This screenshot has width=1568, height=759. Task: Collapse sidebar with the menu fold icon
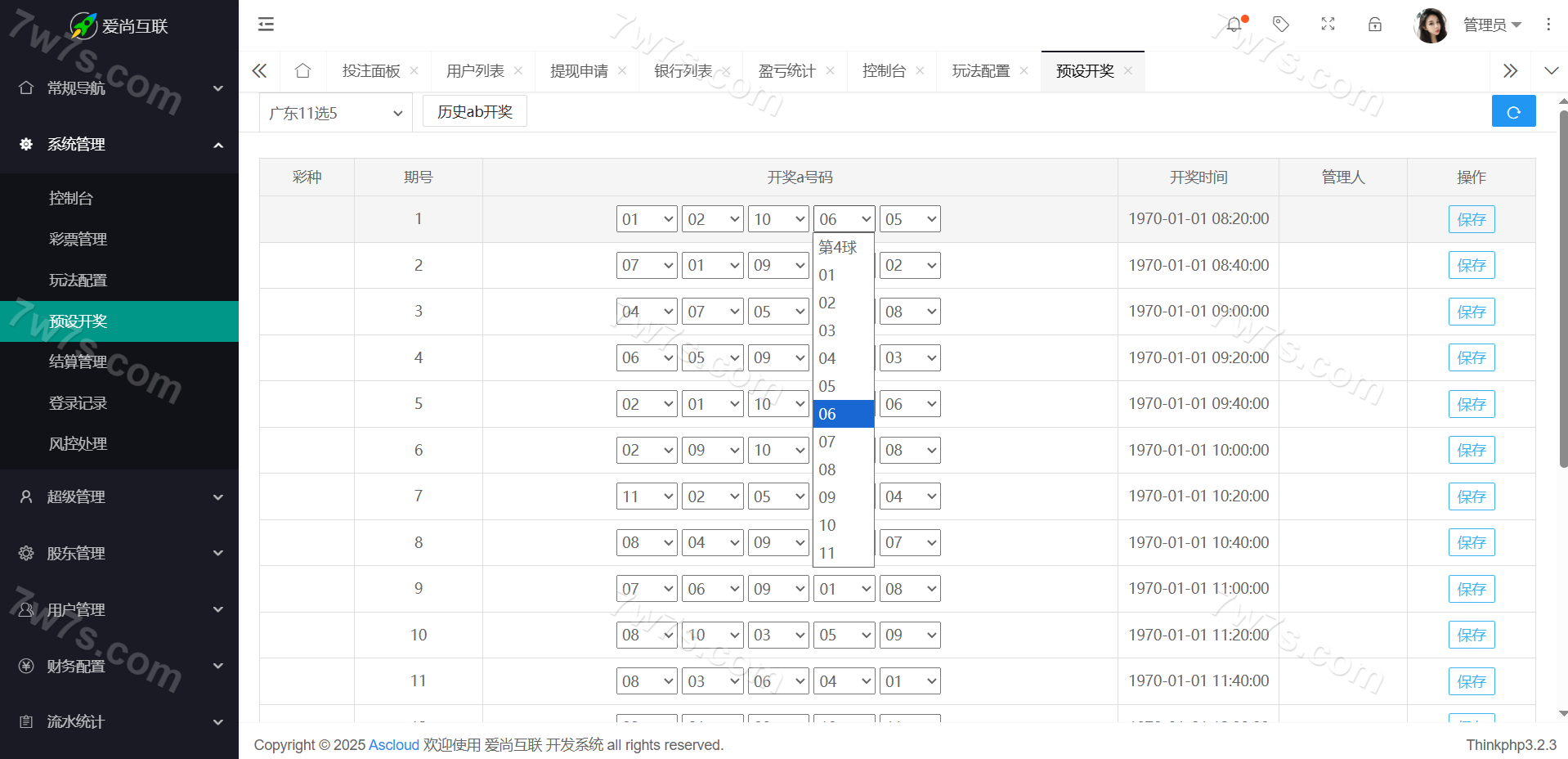coord(266,25)
